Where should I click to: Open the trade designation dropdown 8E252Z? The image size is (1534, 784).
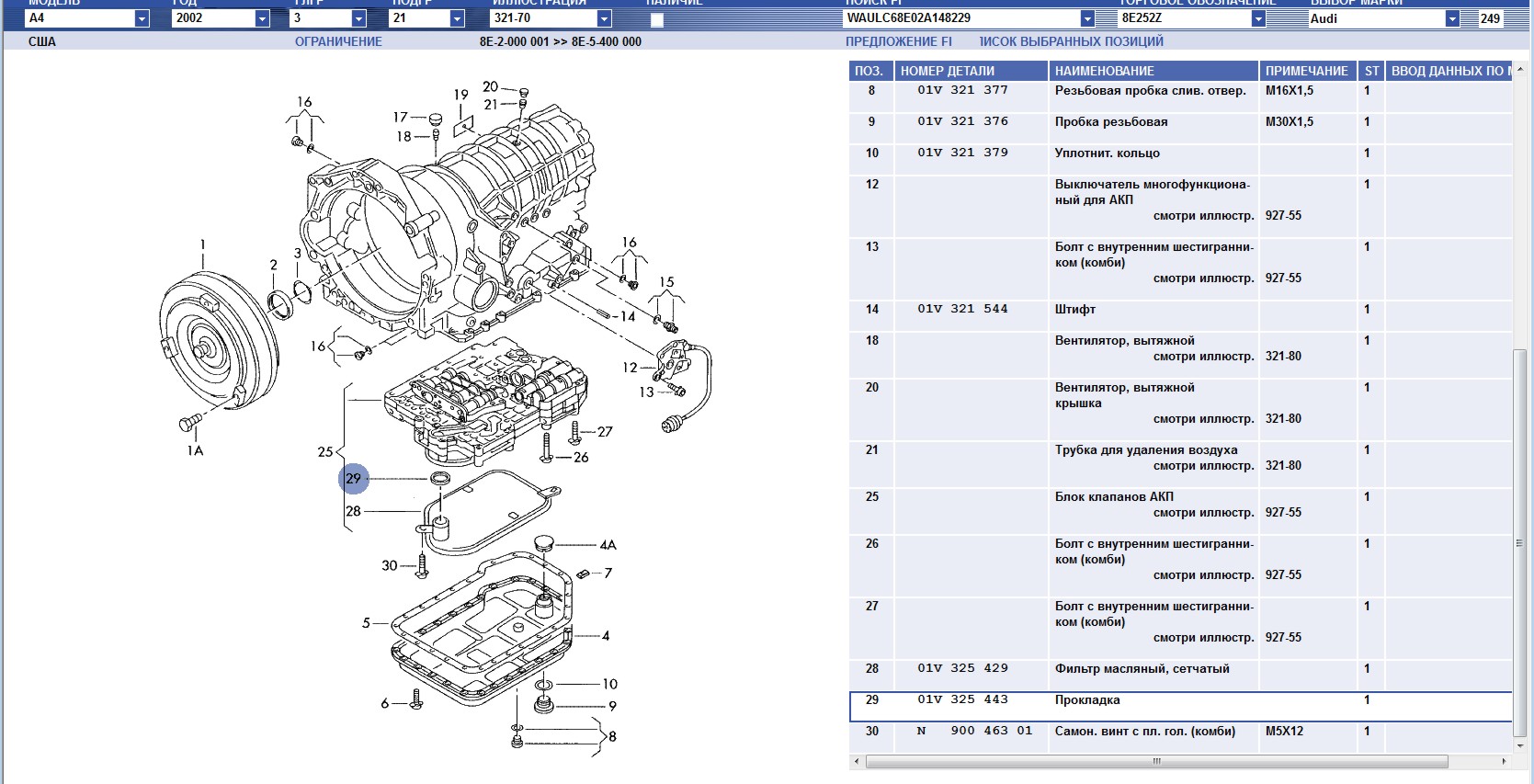(1258, 18)
